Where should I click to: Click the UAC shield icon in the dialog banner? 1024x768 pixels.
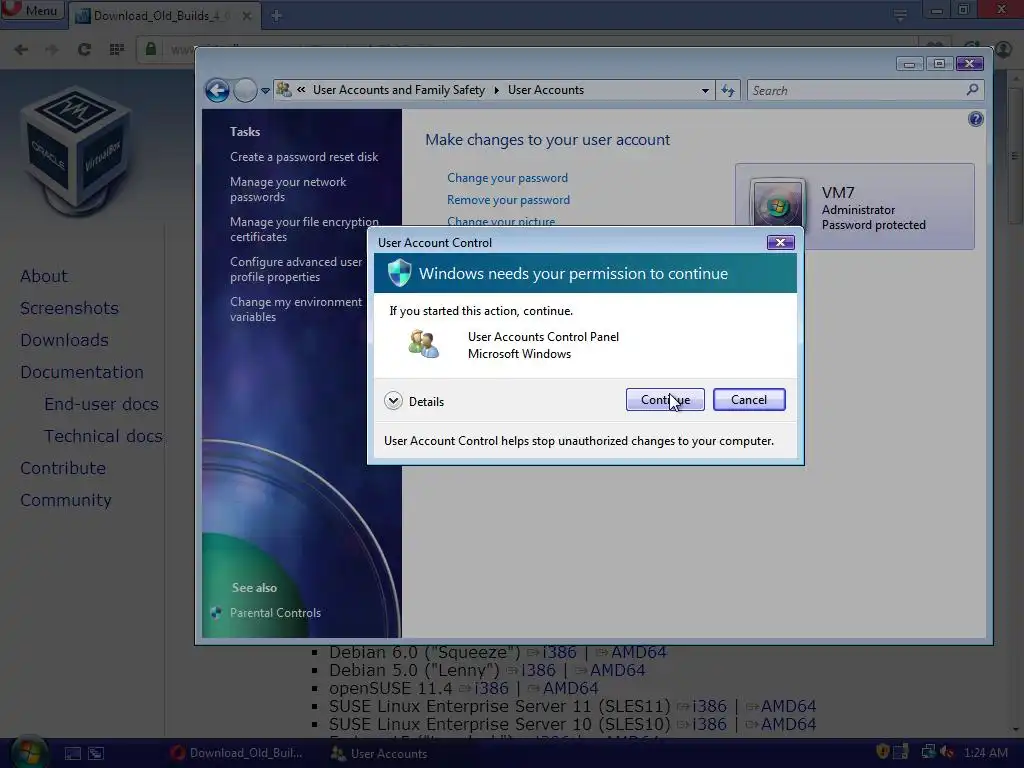399,273
